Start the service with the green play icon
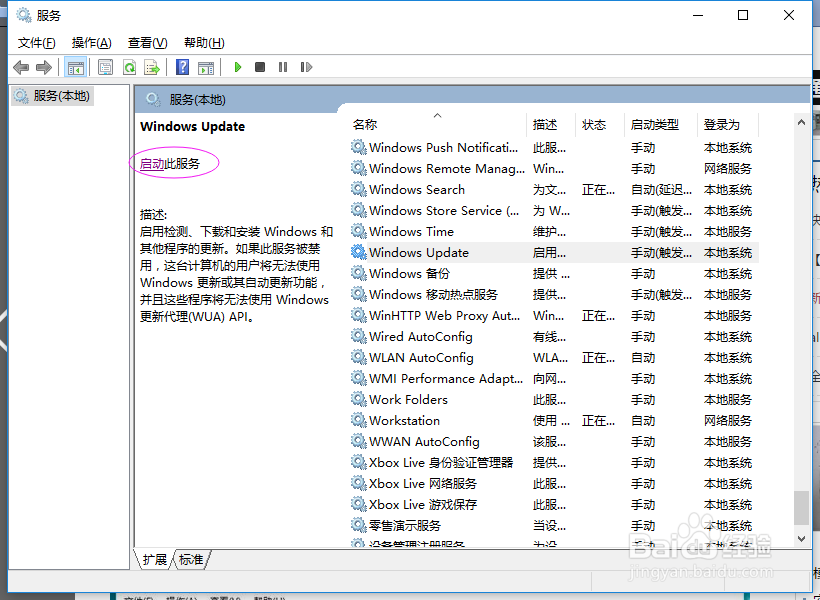The width and height of the screenshot is (820, 600). coord(237,67)
